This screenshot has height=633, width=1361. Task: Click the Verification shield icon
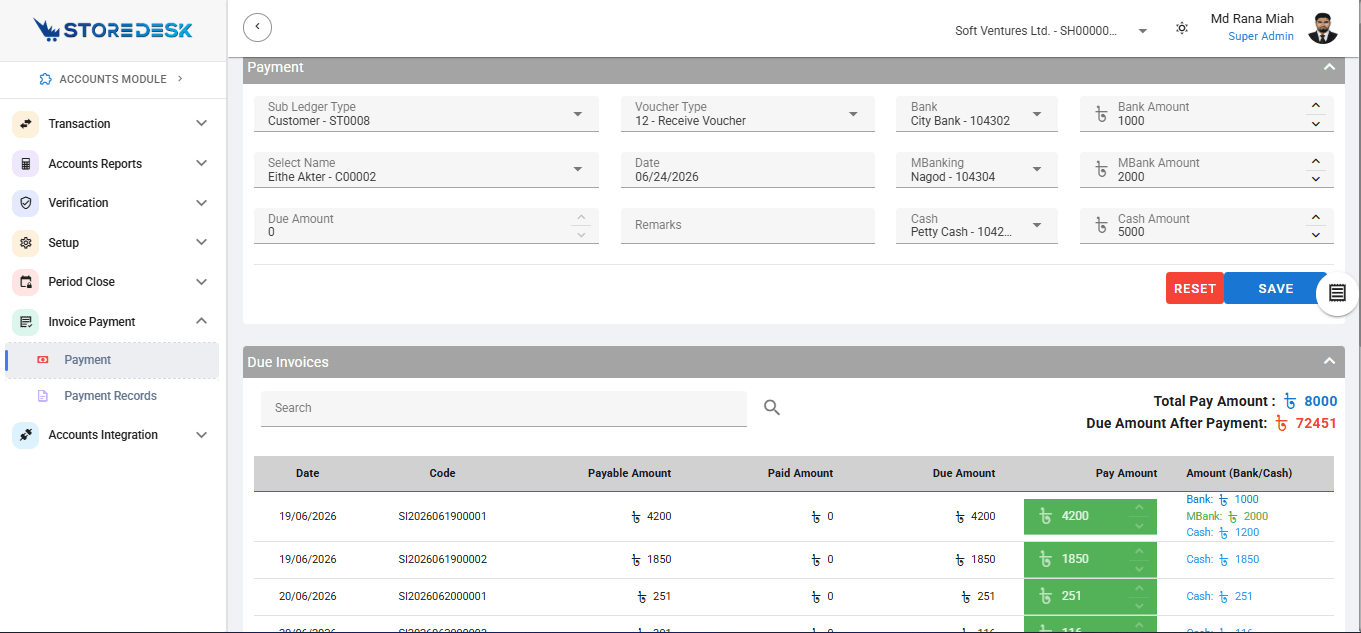point(26,203)
